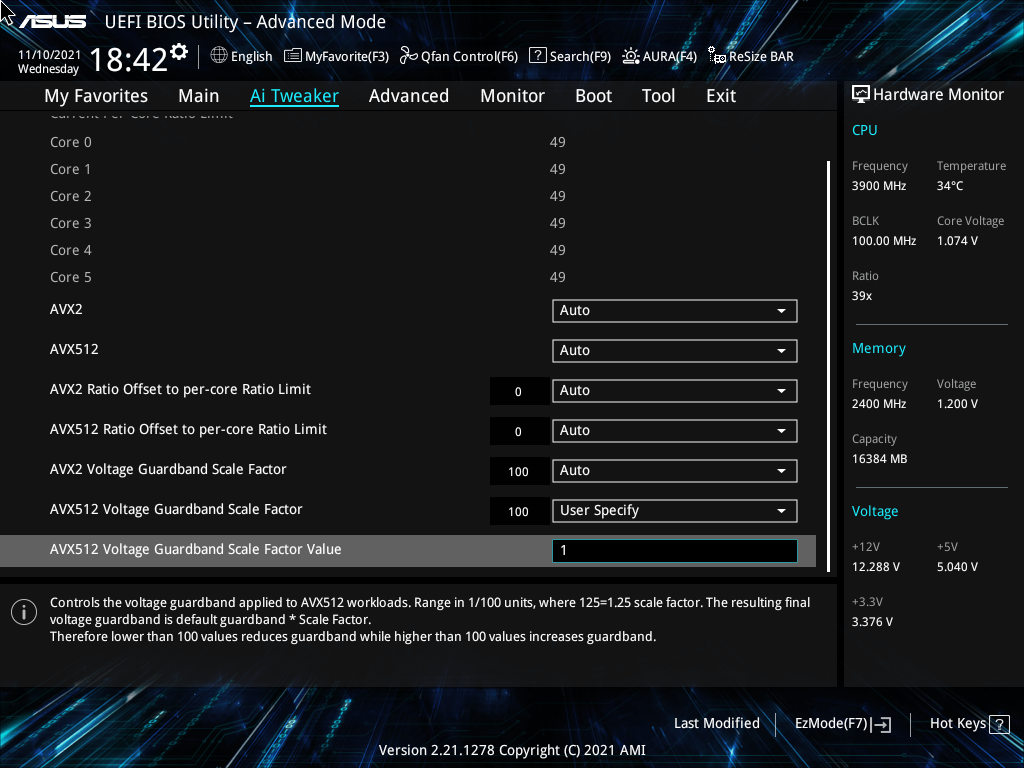Click the Voltage heading in Hardware Monitor
This screenshot has height=768, width=1024.
coord(874,511)
